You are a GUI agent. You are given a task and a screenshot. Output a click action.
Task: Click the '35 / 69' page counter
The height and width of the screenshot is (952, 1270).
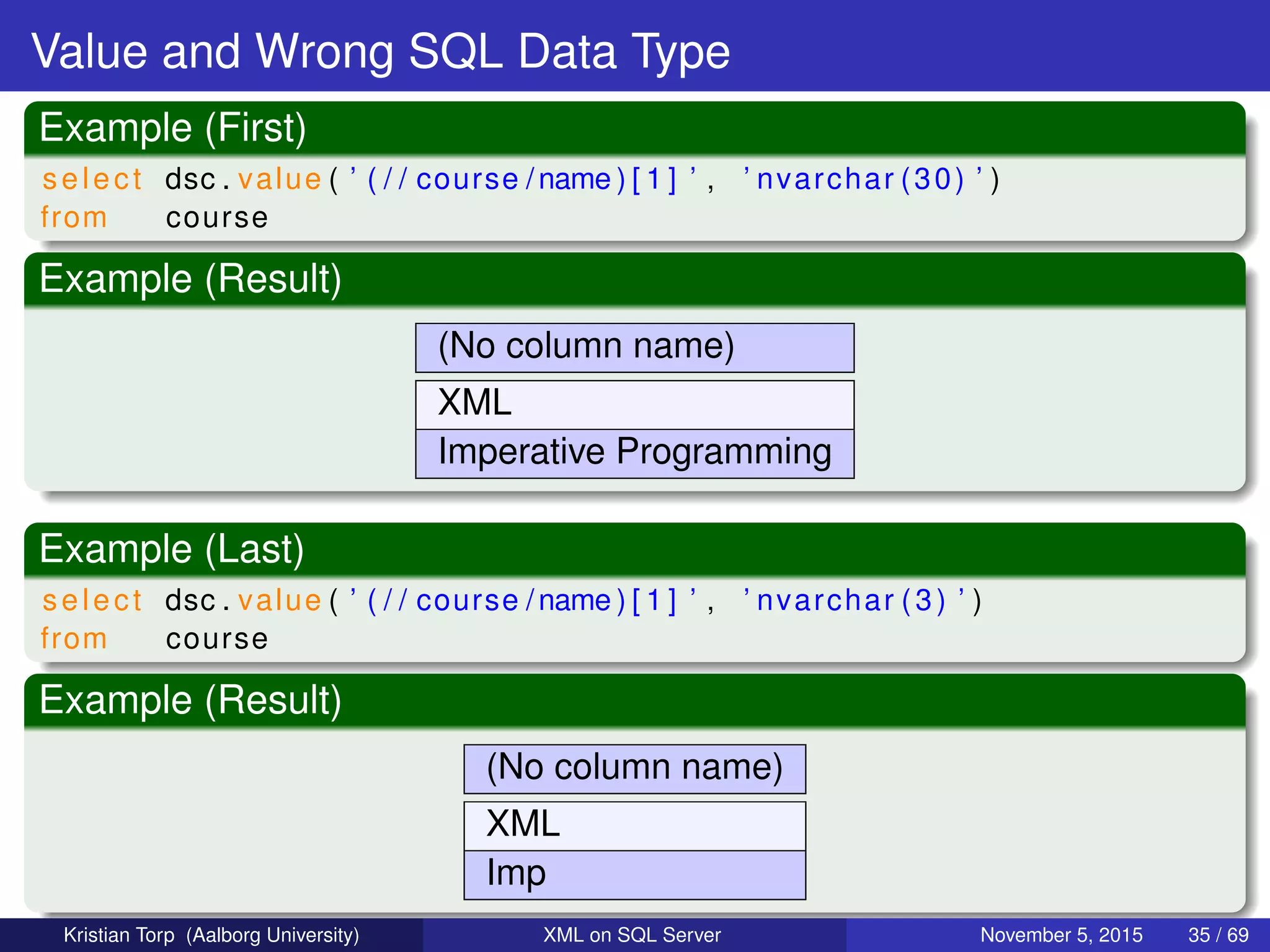(1219, 935)
